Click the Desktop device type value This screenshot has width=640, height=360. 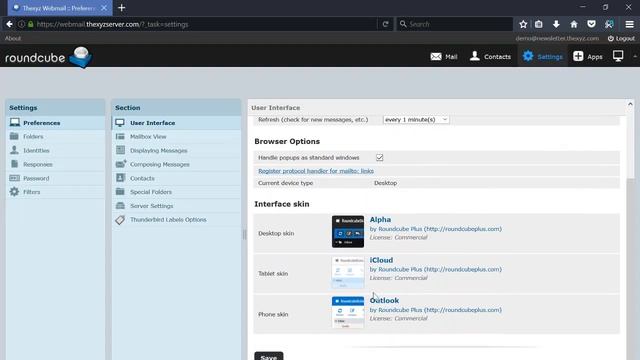point(385,183)
